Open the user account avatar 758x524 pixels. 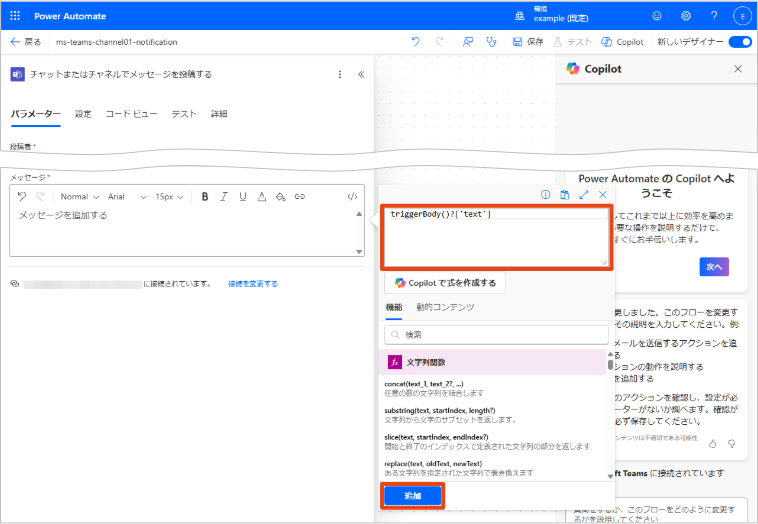pos(742,16)
